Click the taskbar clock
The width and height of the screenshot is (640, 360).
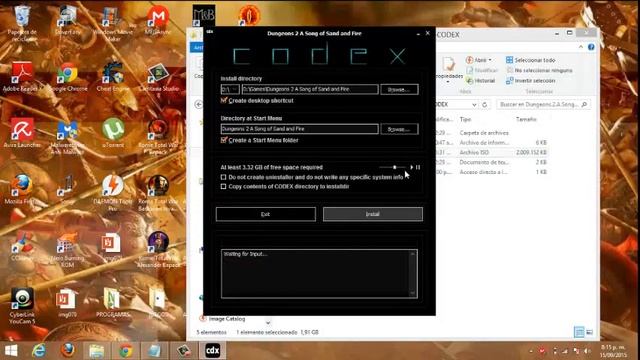click(x=613, y=351)
